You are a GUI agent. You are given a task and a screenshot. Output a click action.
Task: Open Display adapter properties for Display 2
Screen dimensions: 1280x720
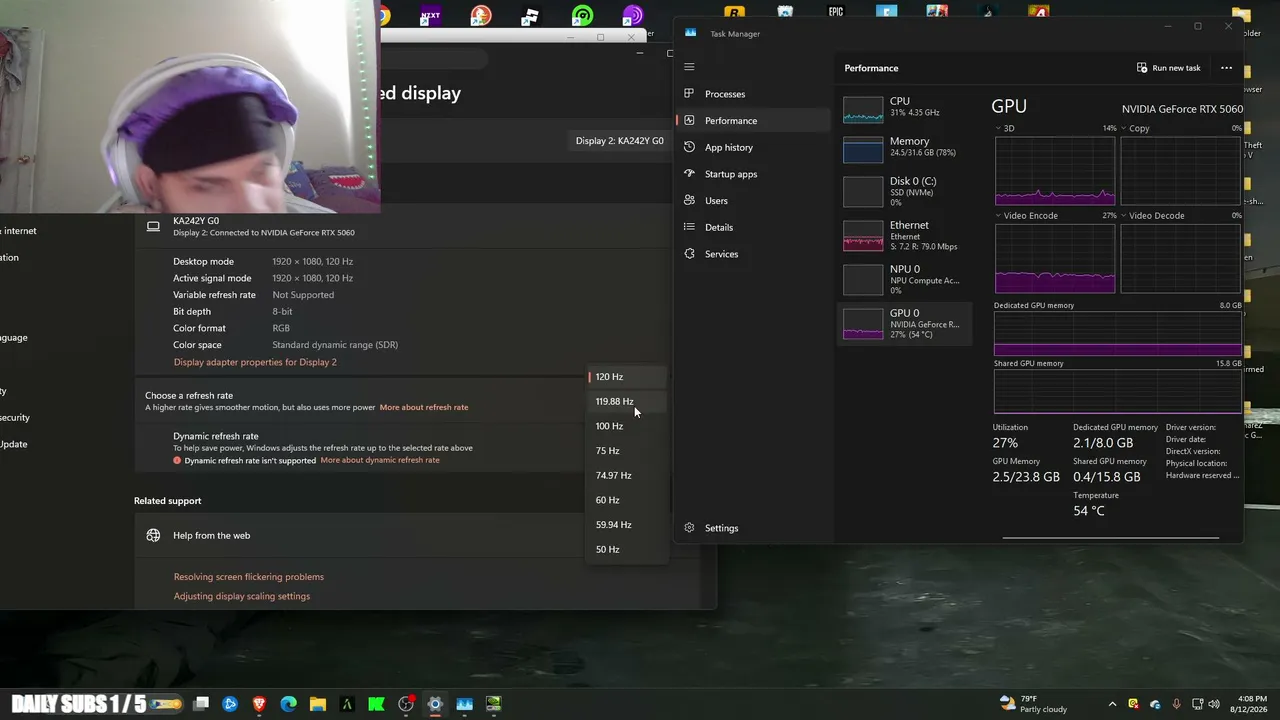(255, 362)
